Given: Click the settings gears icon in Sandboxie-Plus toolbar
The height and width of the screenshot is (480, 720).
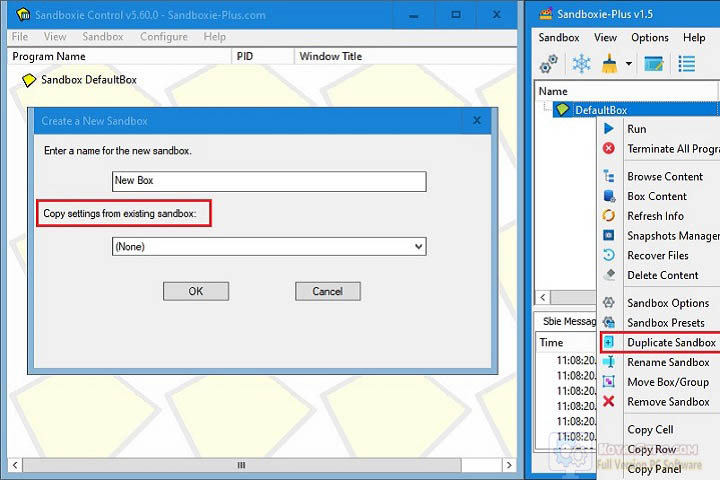Looking at the screenshot, I should point(549,64).
